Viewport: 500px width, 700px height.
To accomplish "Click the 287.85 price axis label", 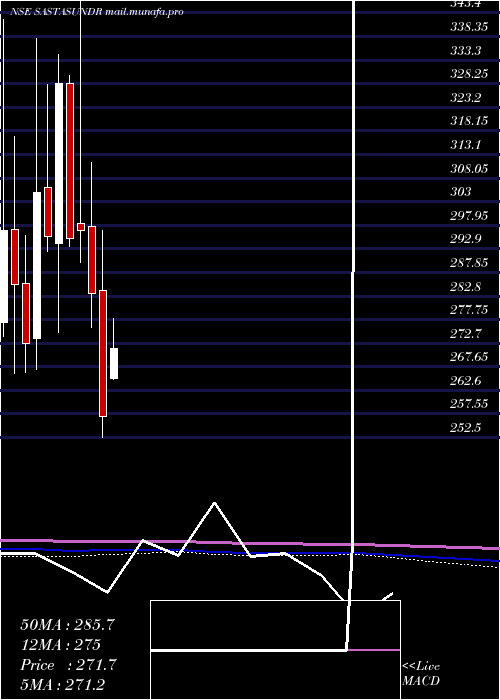I will click(x=469, y=262).
